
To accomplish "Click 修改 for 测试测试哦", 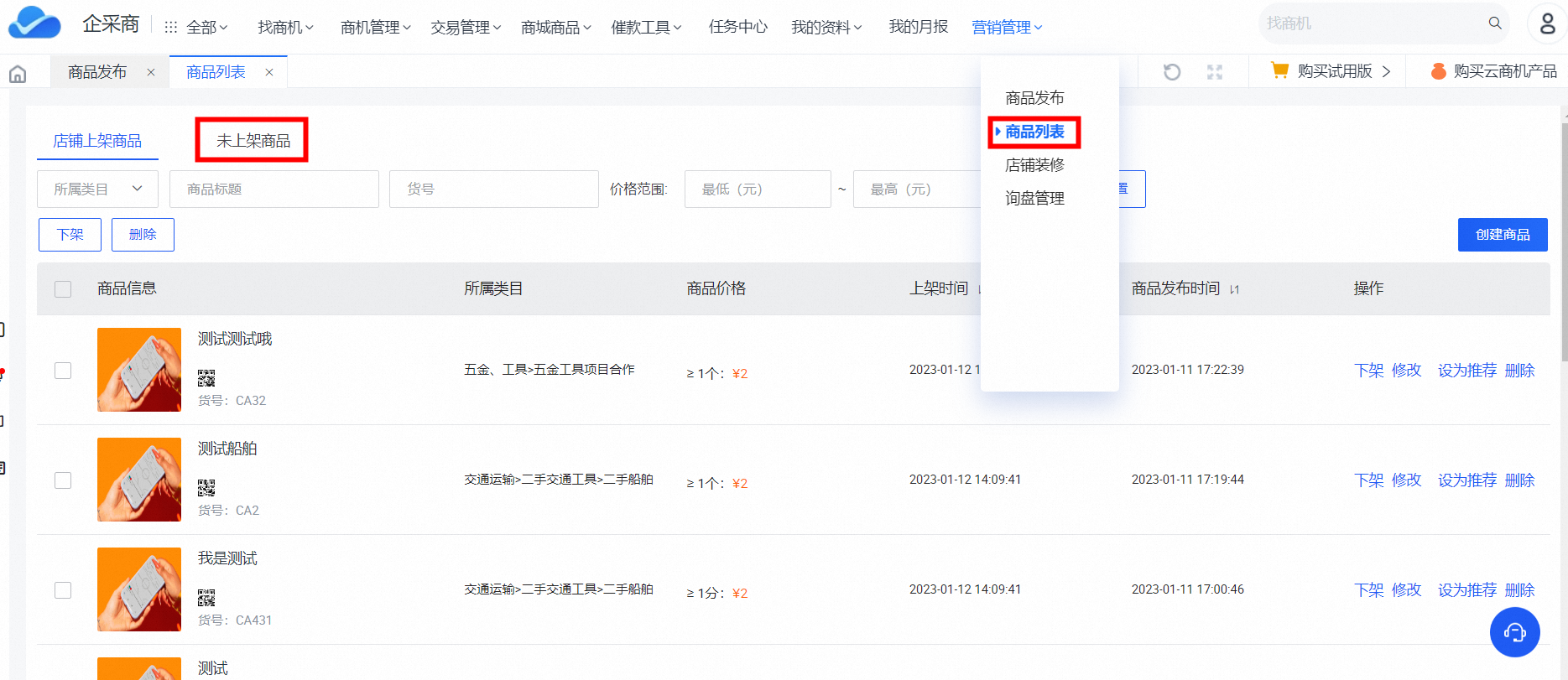I will (1406, 371).
